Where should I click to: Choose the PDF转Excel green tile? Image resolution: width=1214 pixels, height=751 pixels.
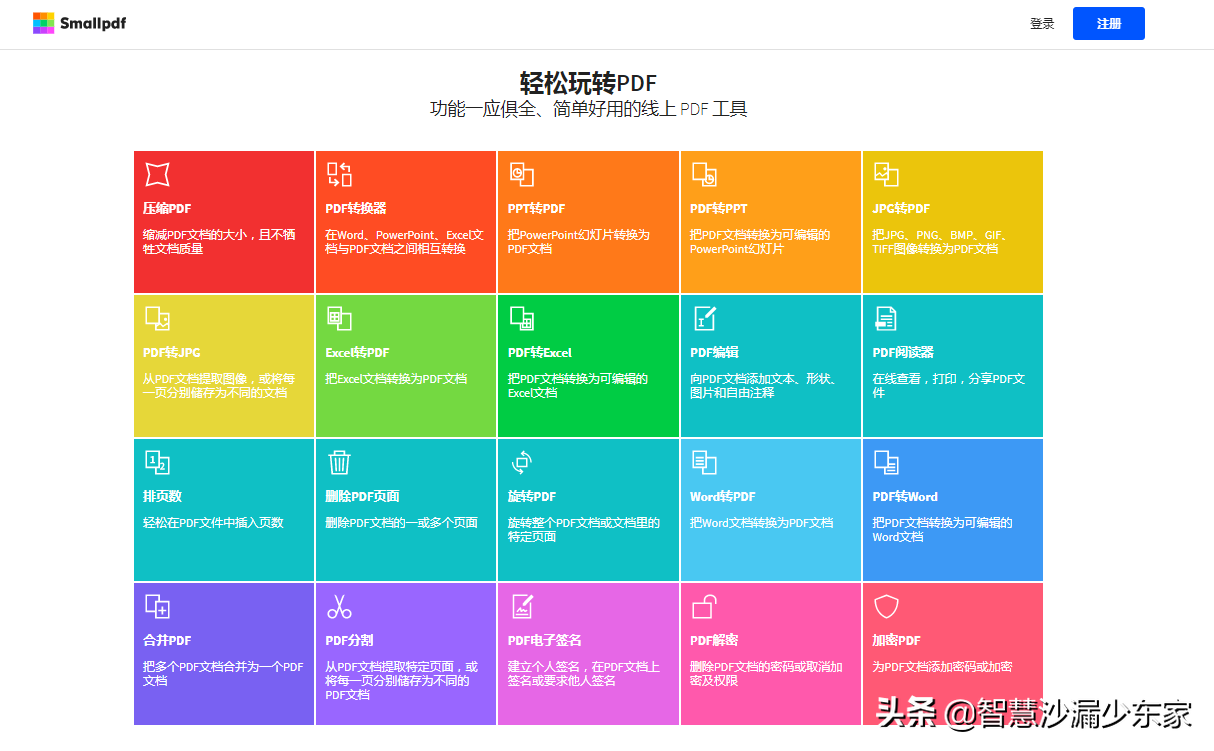pos(588,366)
